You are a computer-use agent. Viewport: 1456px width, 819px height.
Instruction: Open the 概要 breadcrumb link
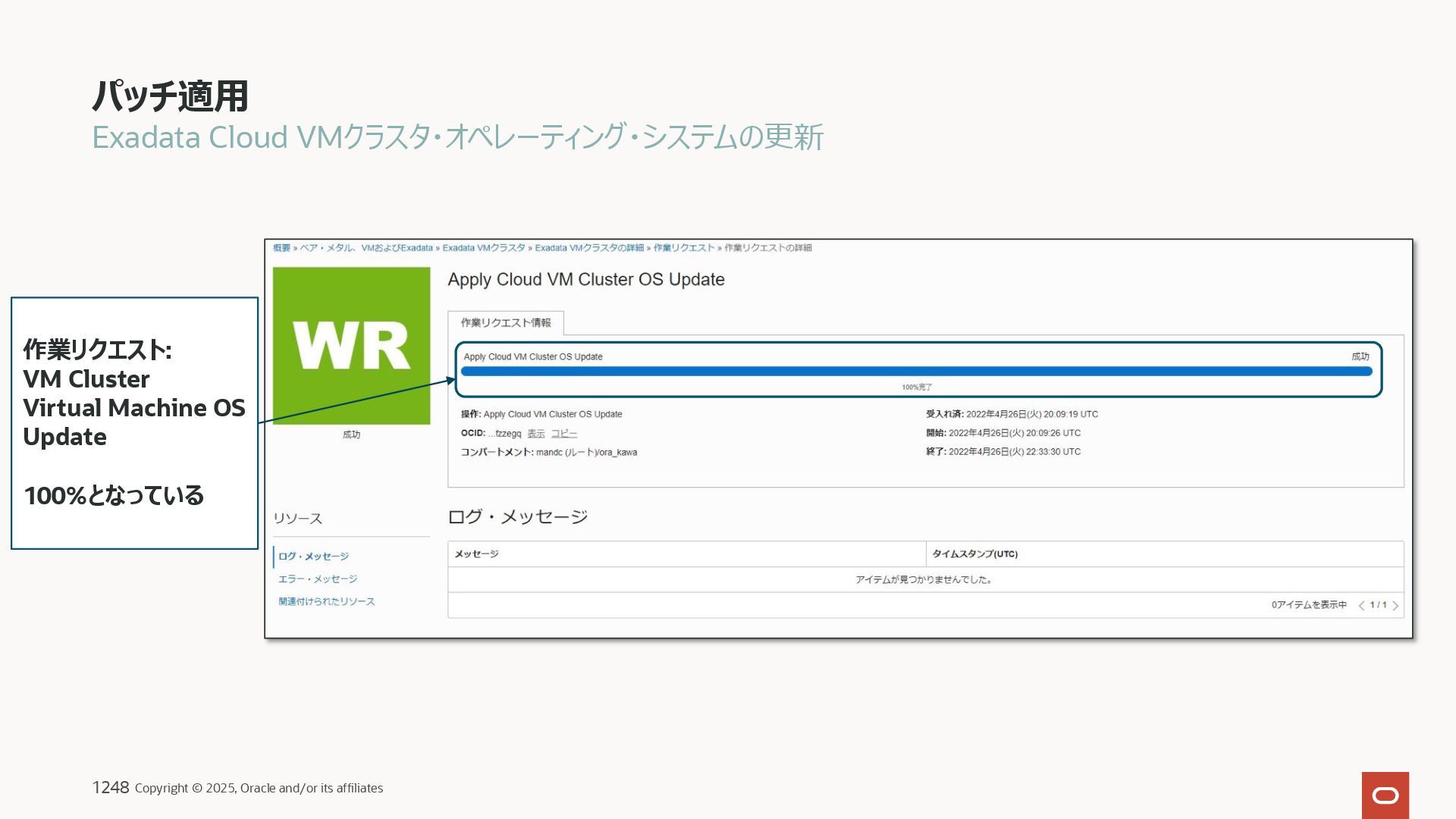pyautogui.click(x=281, y=248)
